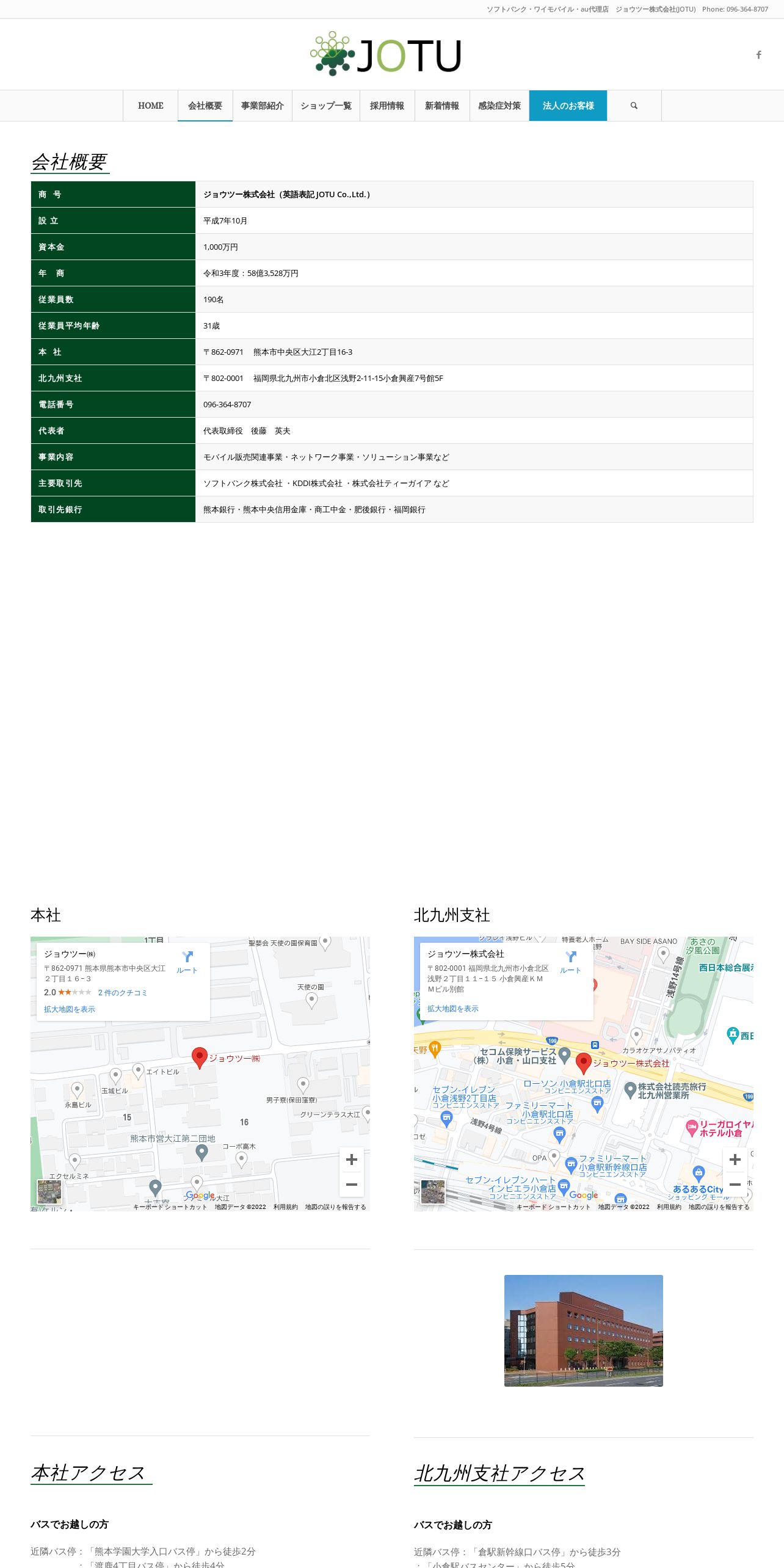Click the リーガロイヤルホテル小倉 hotel marker
Image resolution: width=784 pixels, height=1568 pixels.
coord(692,1127)
